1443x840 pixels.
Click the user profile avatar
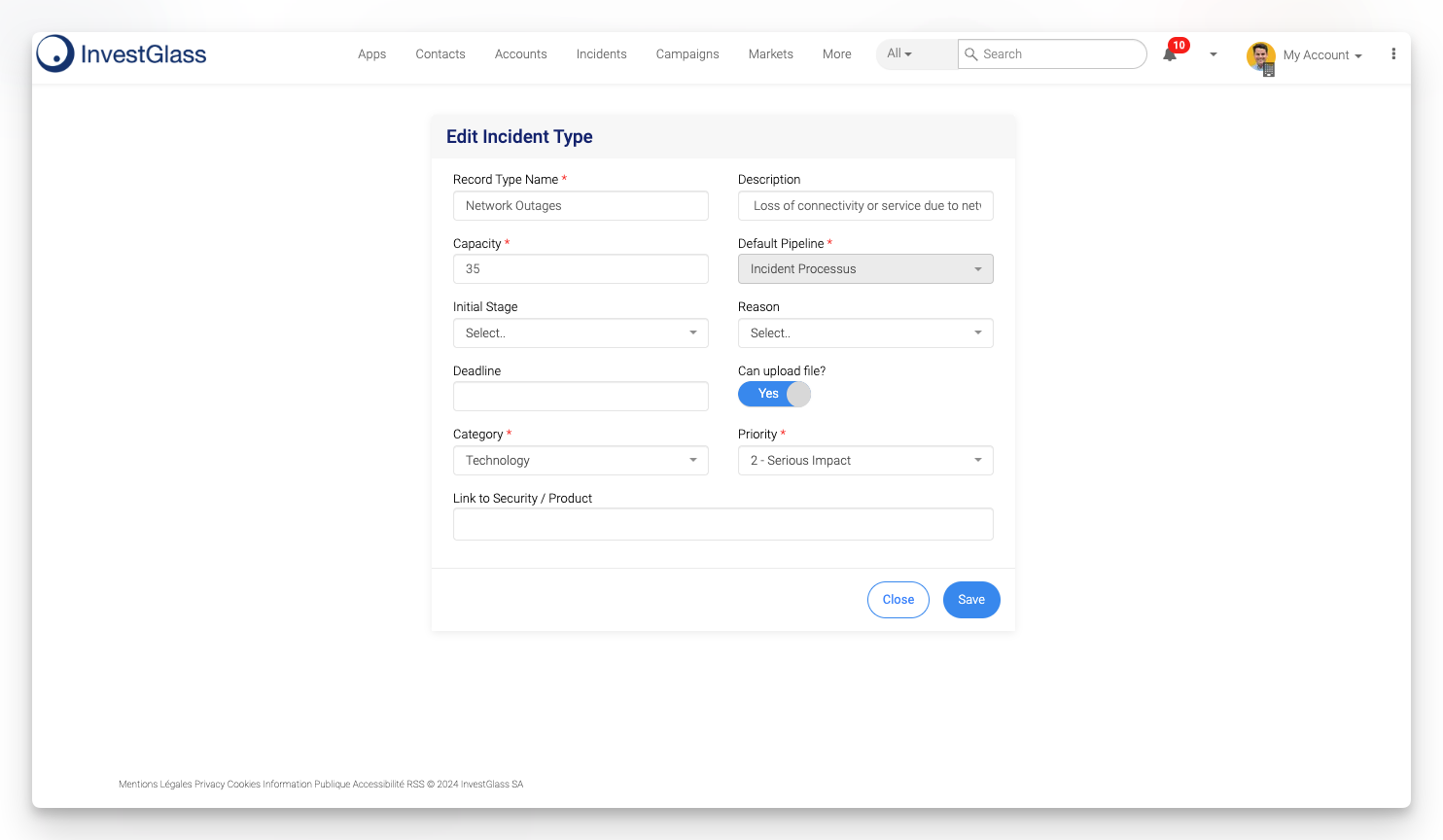click(x=1260, y=56)
